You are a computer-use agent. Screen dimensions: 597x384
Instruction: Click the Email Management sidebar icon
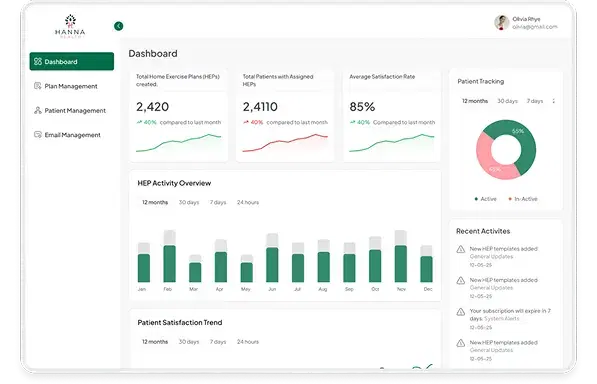pyautogui.click(x=37, y=135)
